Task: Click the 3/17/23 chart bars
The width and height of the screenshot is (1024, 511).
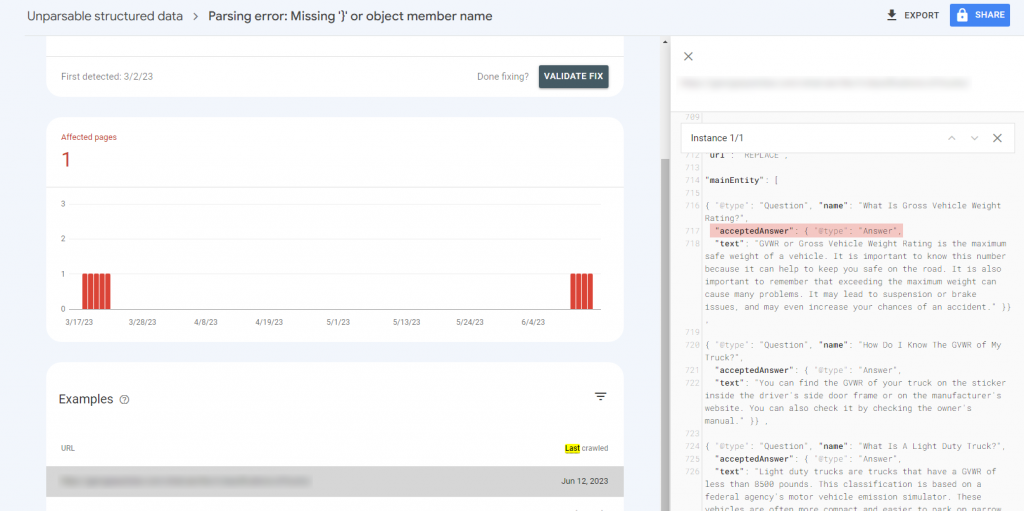Action: coord(96,291)
